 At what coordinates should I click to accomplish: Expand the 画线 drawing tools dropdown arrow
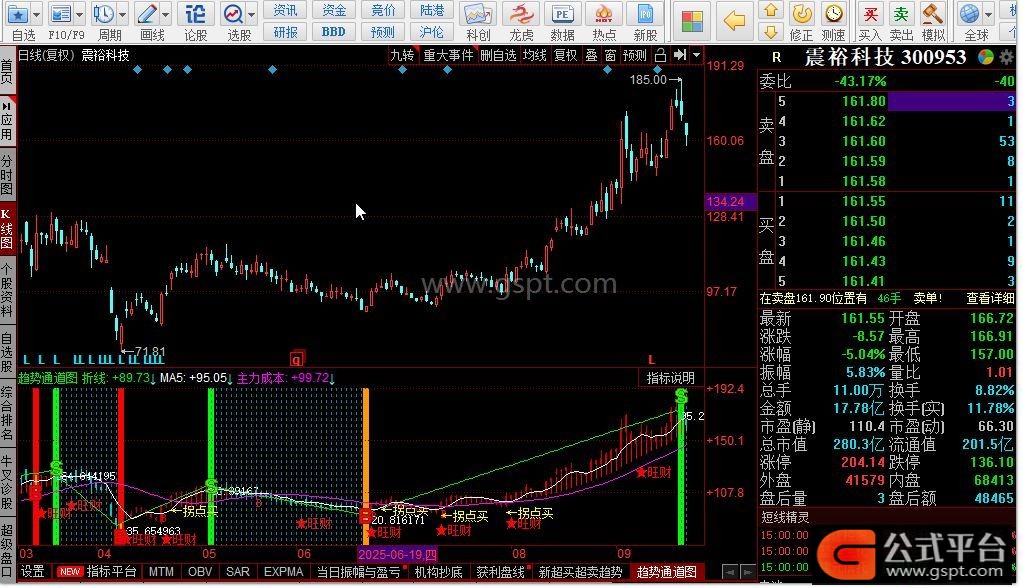tap(166, 14)
